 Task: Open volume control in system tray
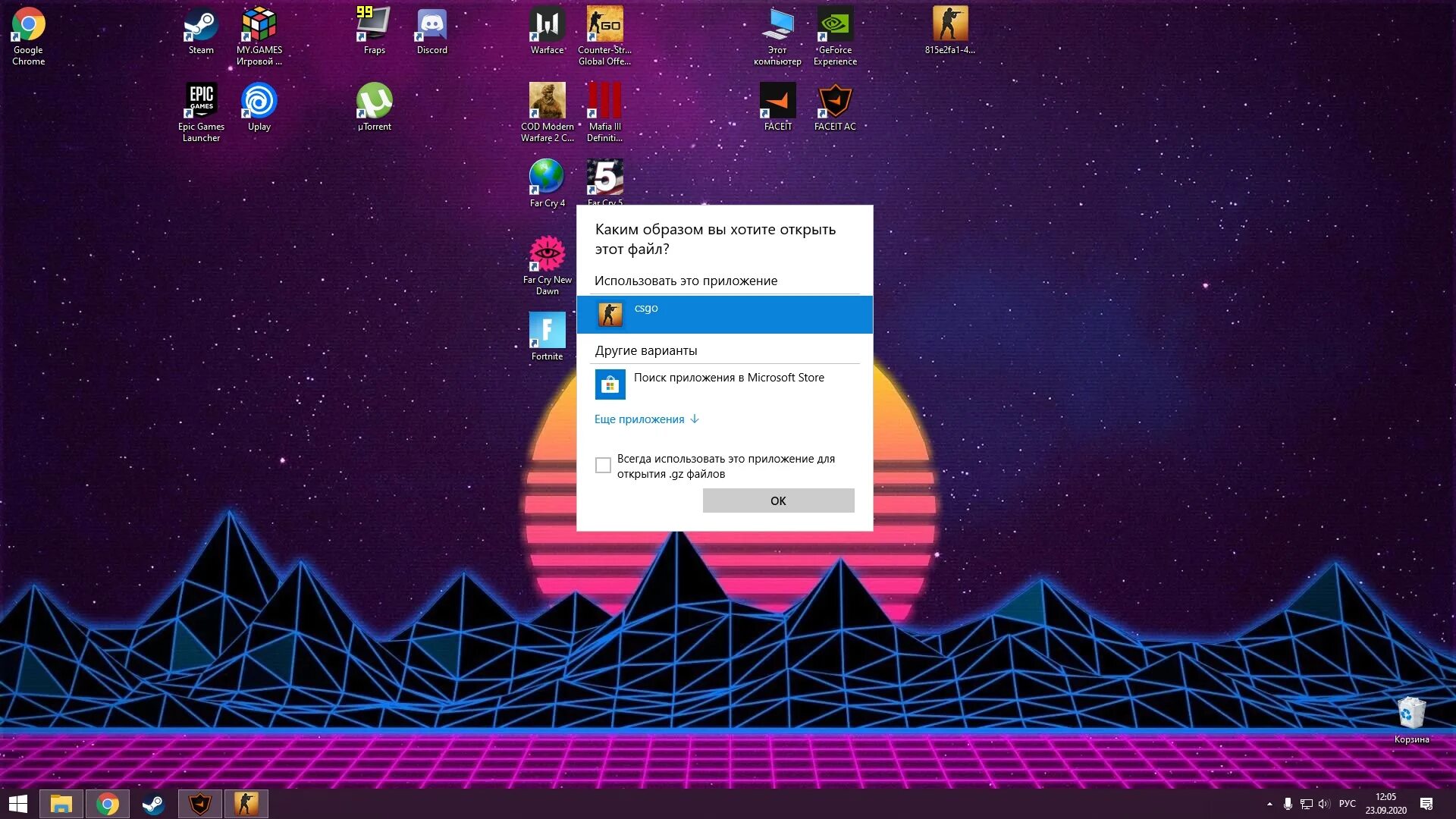point(1324,804)
